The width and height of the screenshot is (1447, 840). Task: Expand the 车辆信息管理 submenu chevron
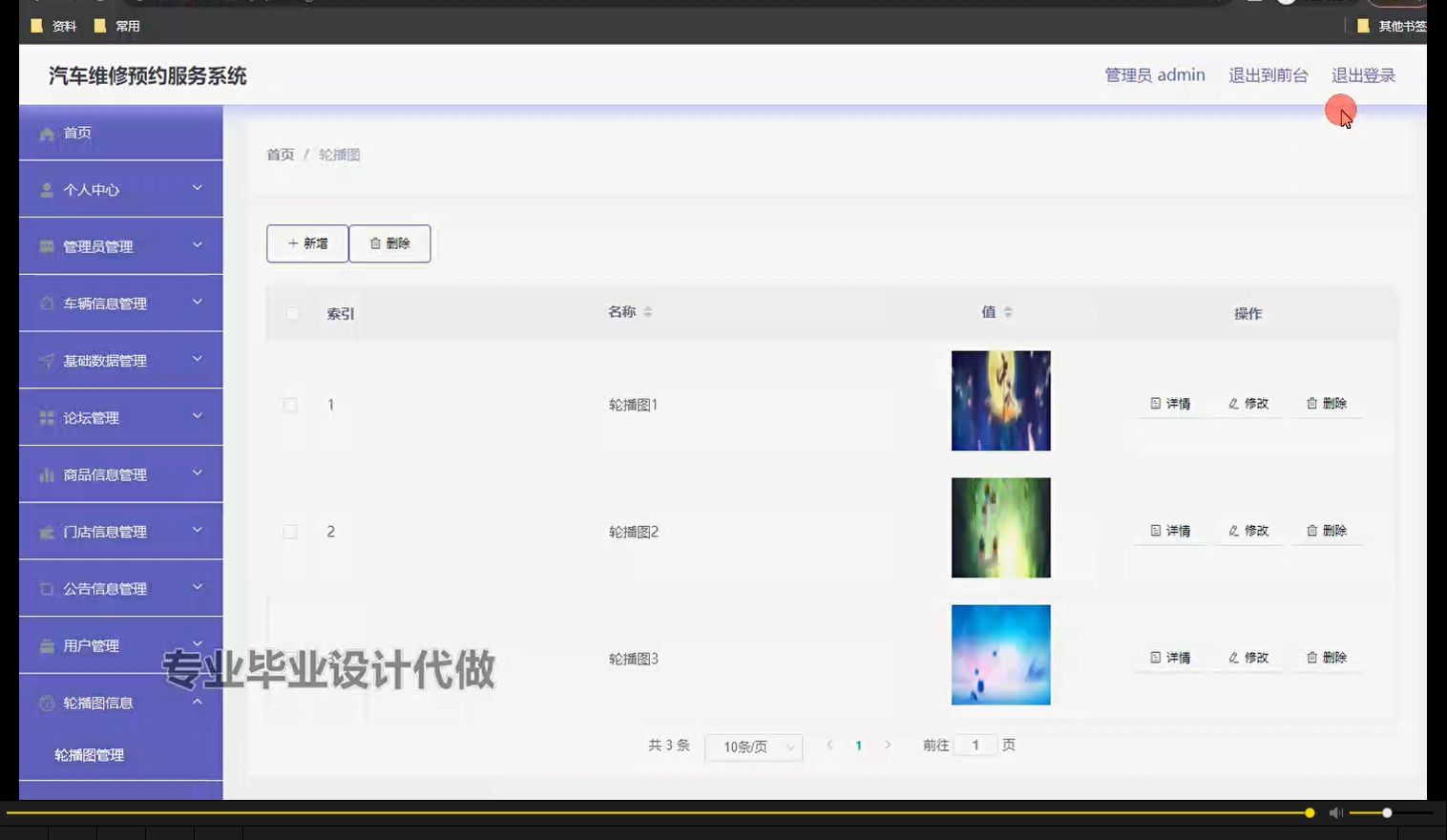click(x=198, y=302)
